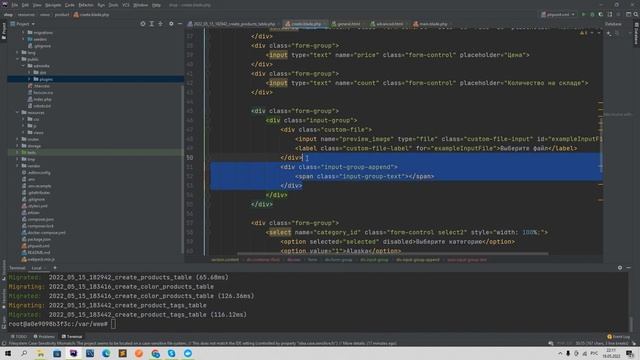Image resolution: width=640 pixels, height=360 pixels.
Task: Open the Project view dropdown
Action: 23,24
